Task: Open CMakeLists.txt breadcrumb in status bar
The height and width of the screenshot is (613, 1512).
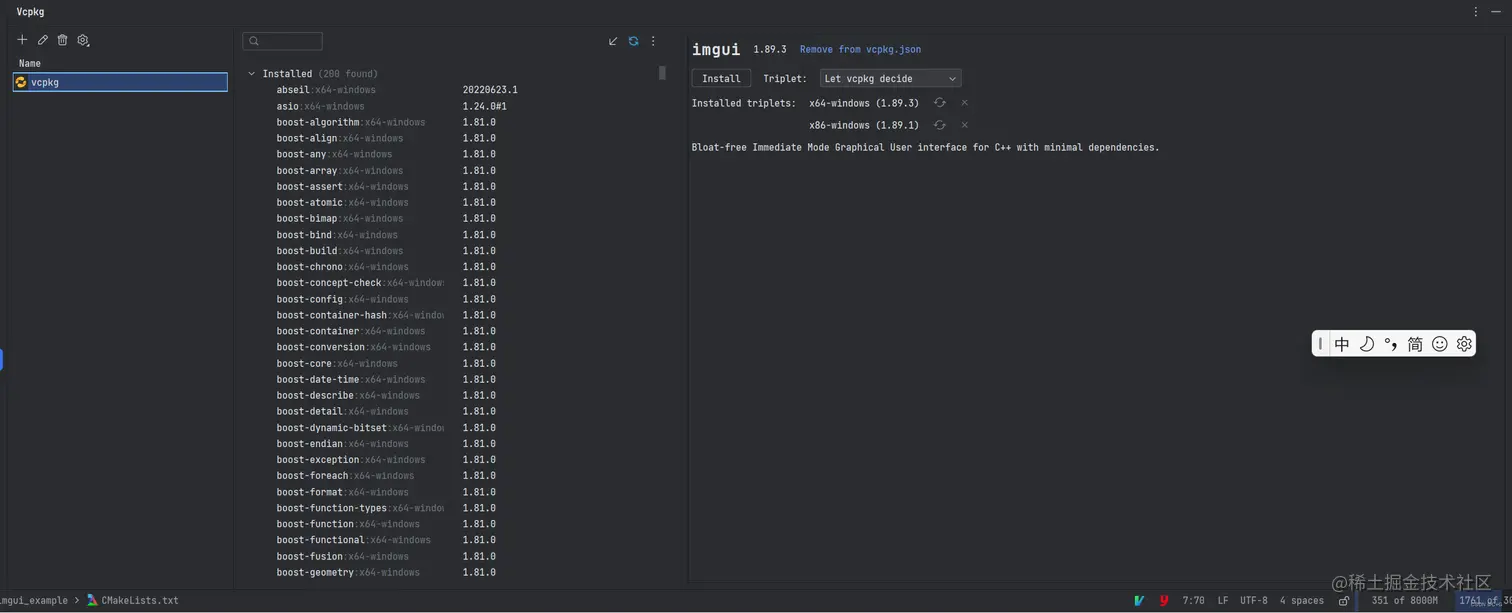Action: point(133,601)
